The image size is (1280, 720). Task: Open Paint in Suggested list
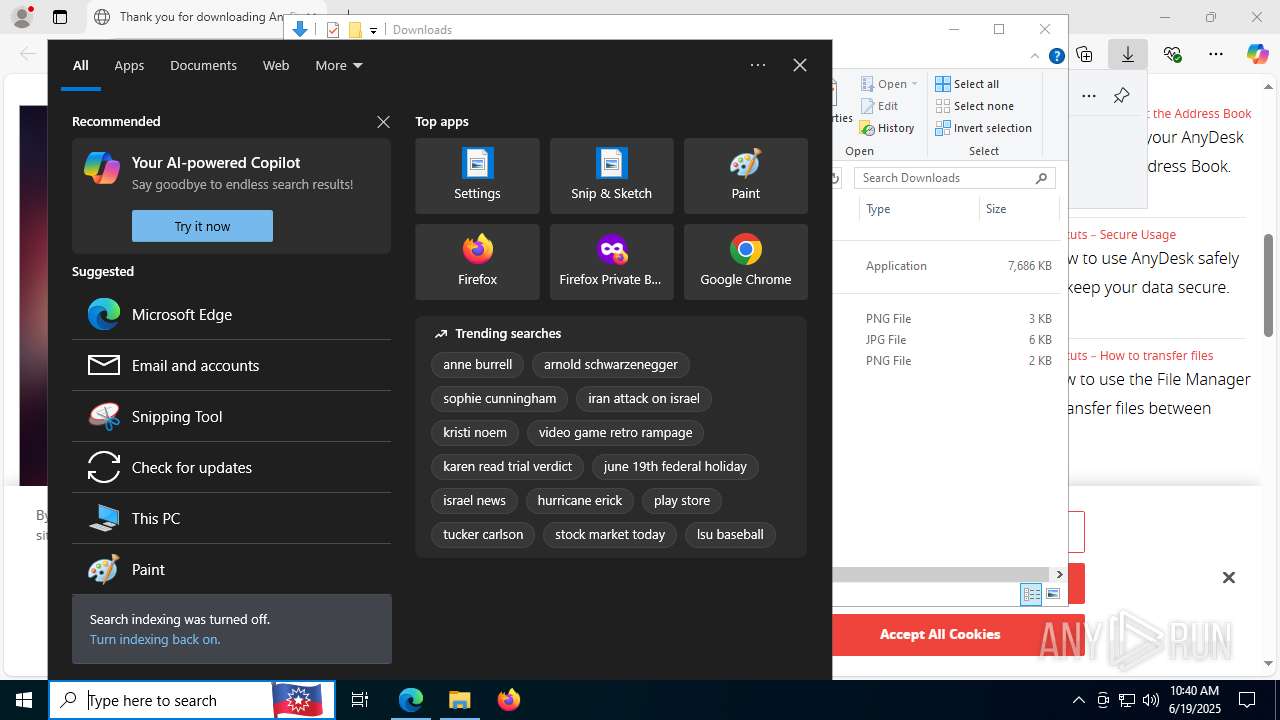click(x=231, y=569)
